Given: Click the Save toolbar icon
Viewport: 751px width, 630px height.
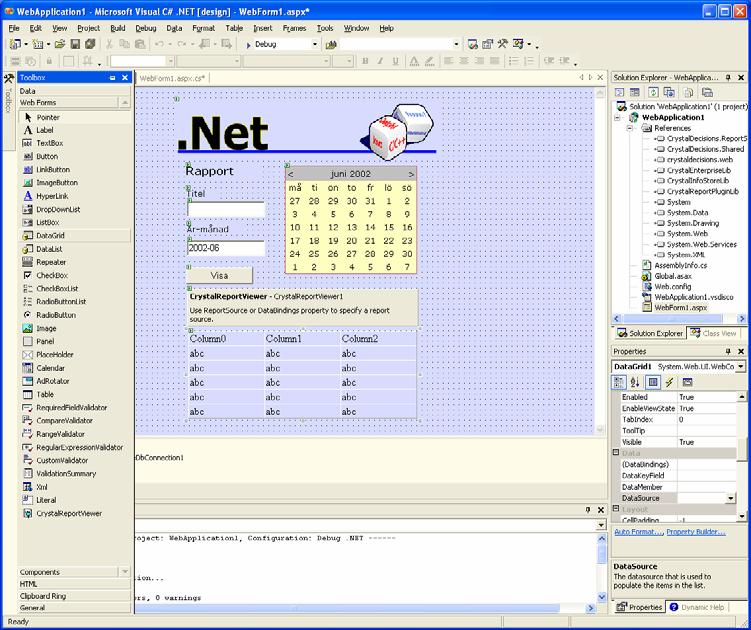Looking at the screenshot, I should coord(75,45).
